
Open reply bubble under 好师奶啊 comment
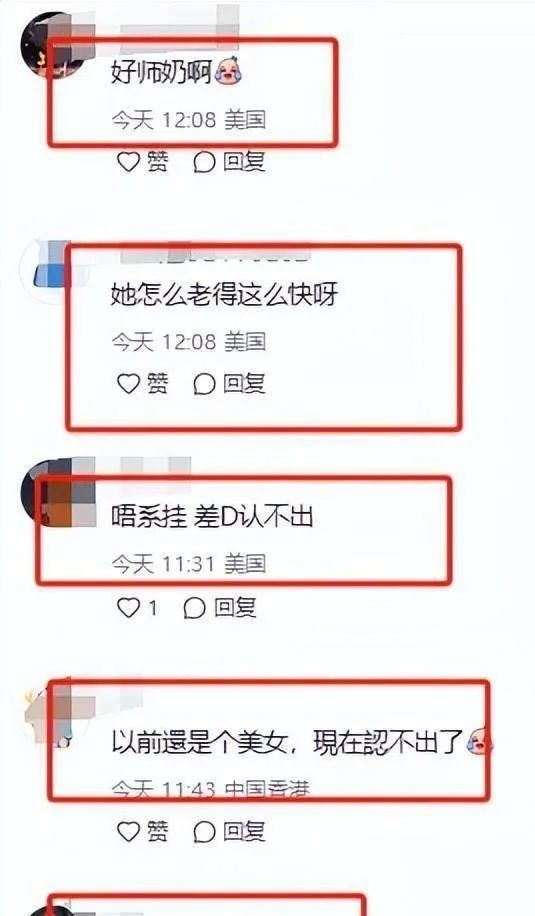pos(204,162)
